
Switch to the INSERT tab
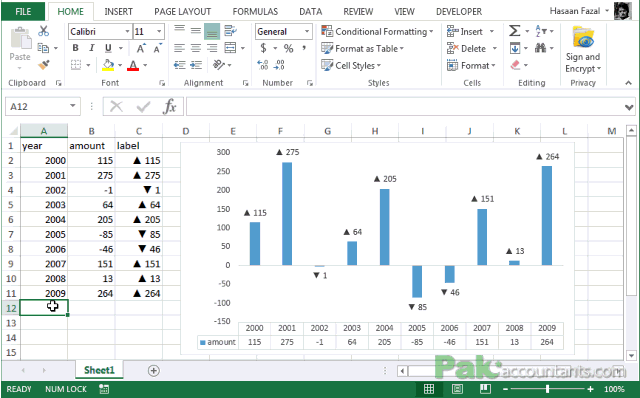pos(118,12)
